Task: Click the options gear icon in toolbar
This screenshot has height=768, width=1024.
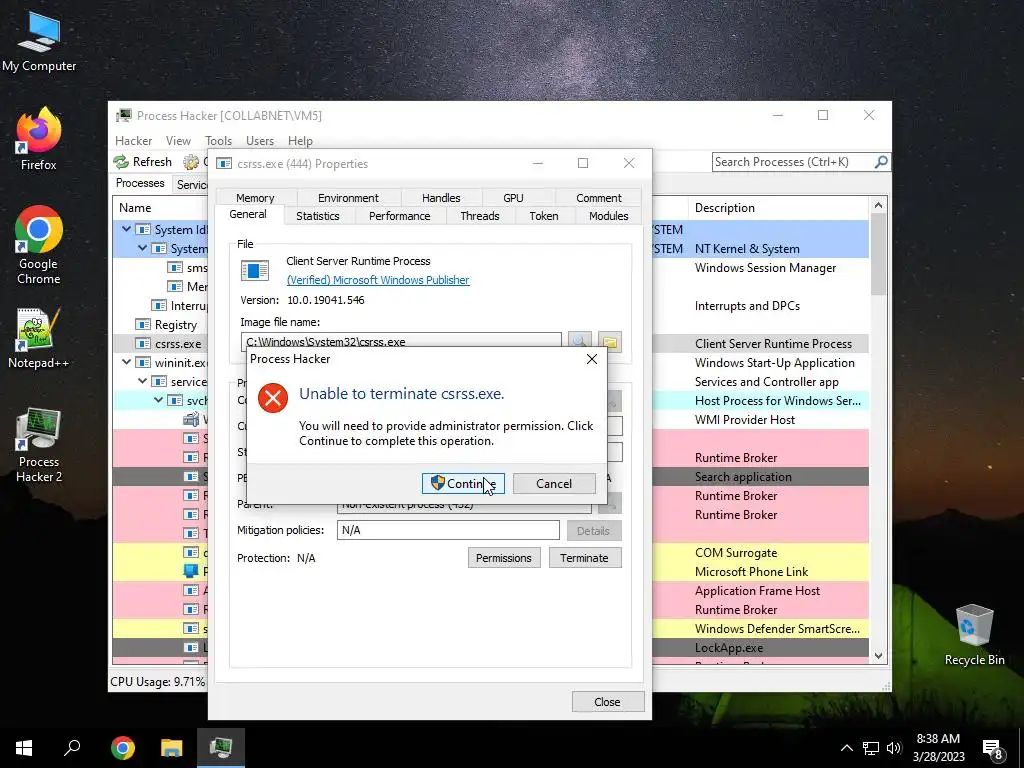Action: coord(191,162)
